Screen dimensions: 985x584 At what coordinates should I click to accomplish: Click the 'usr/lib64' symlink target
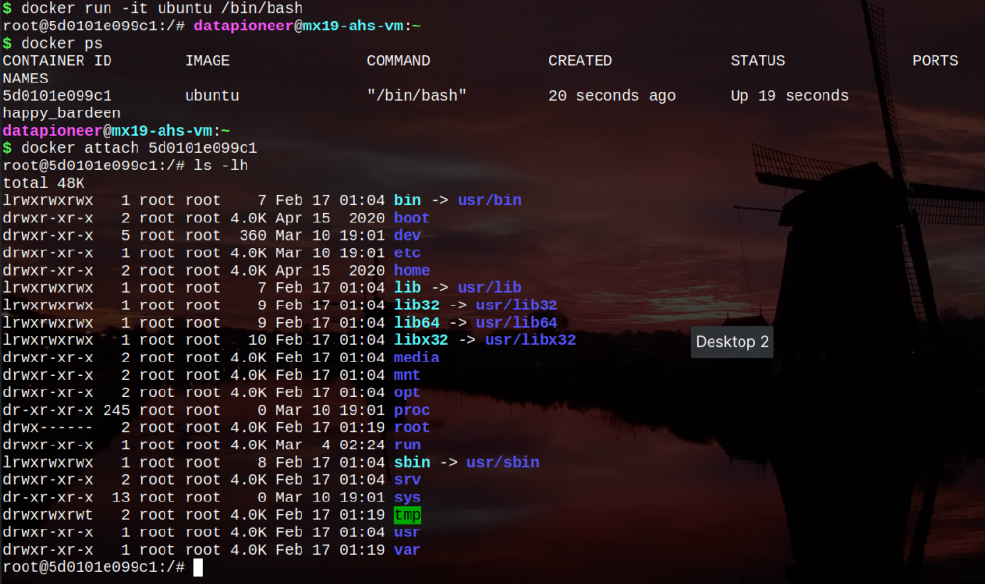pos(516,323)
